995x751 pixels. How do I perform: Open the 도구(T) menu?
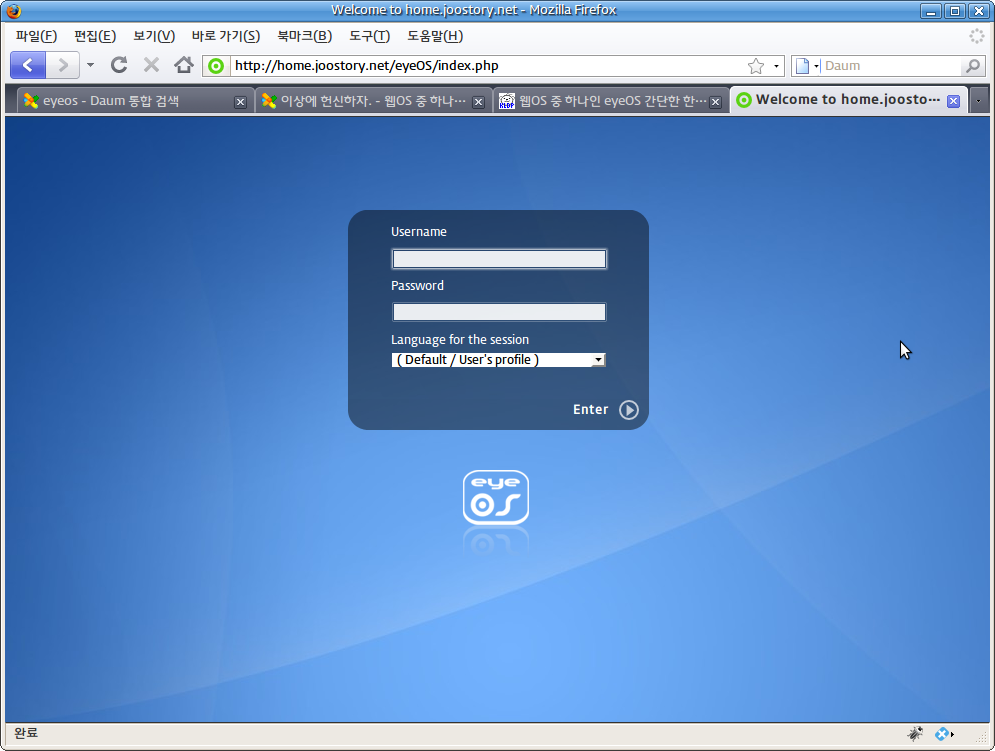point(369,36)
